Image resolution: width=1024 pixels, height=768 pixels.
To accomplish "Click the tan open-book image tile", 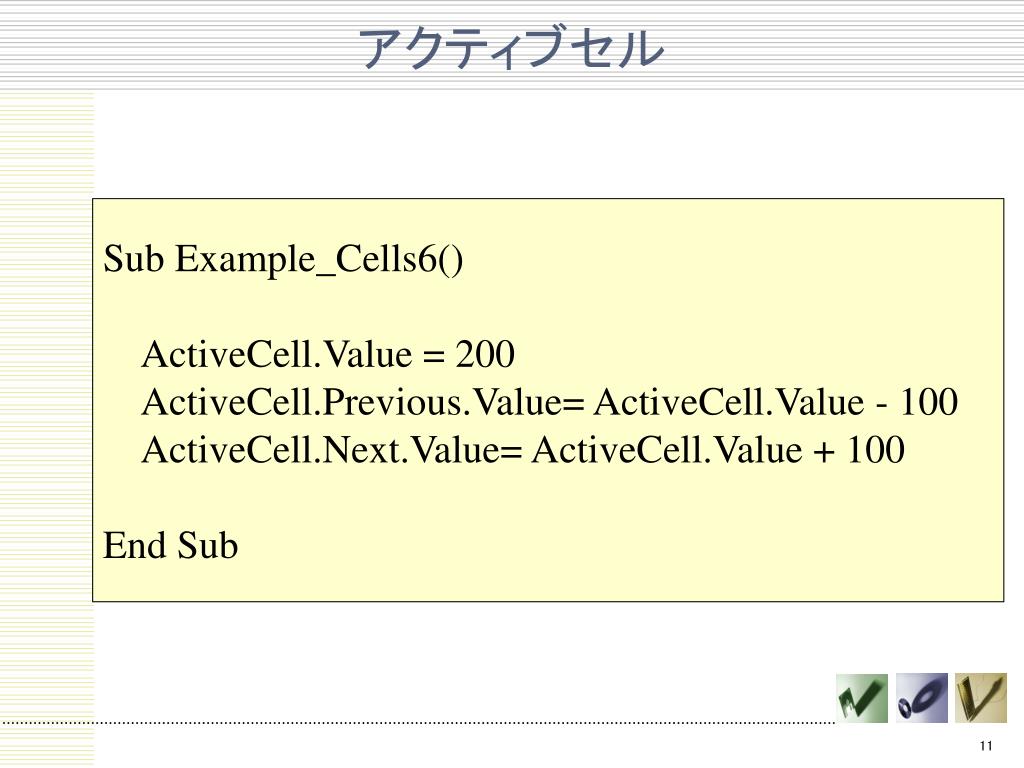I will (x=981, y=698).
